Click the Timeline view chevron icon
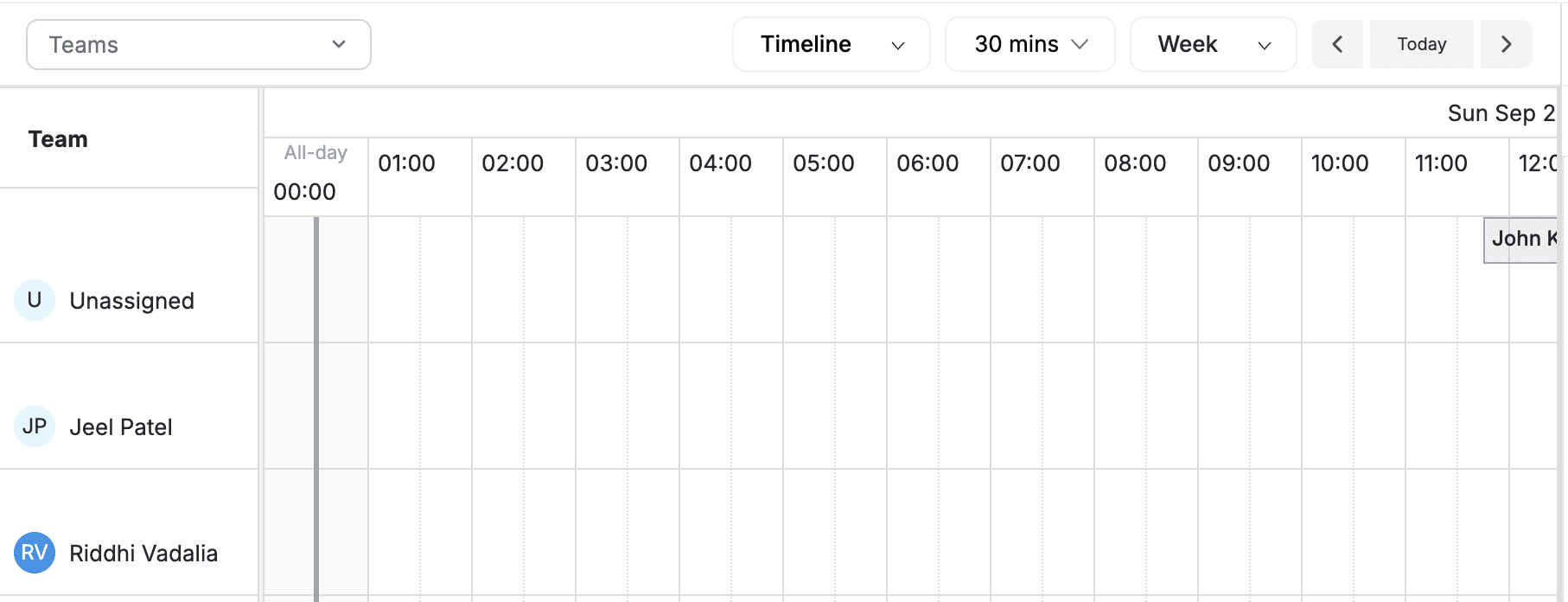Viewport: 1568px width, 602px height. [x=897, y=44]
